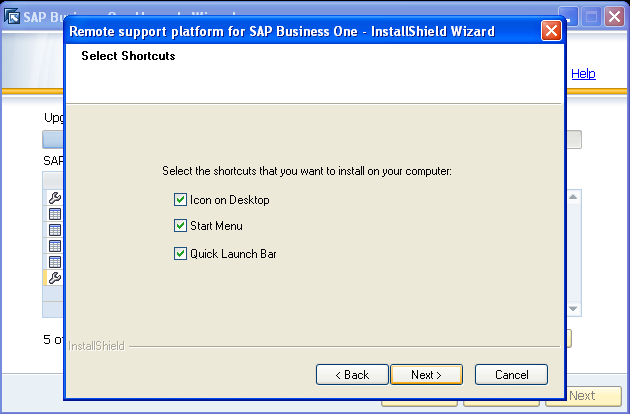
Task: Click the greyed-out Next button behind the wizard
Action: click(x=583, y=396)
